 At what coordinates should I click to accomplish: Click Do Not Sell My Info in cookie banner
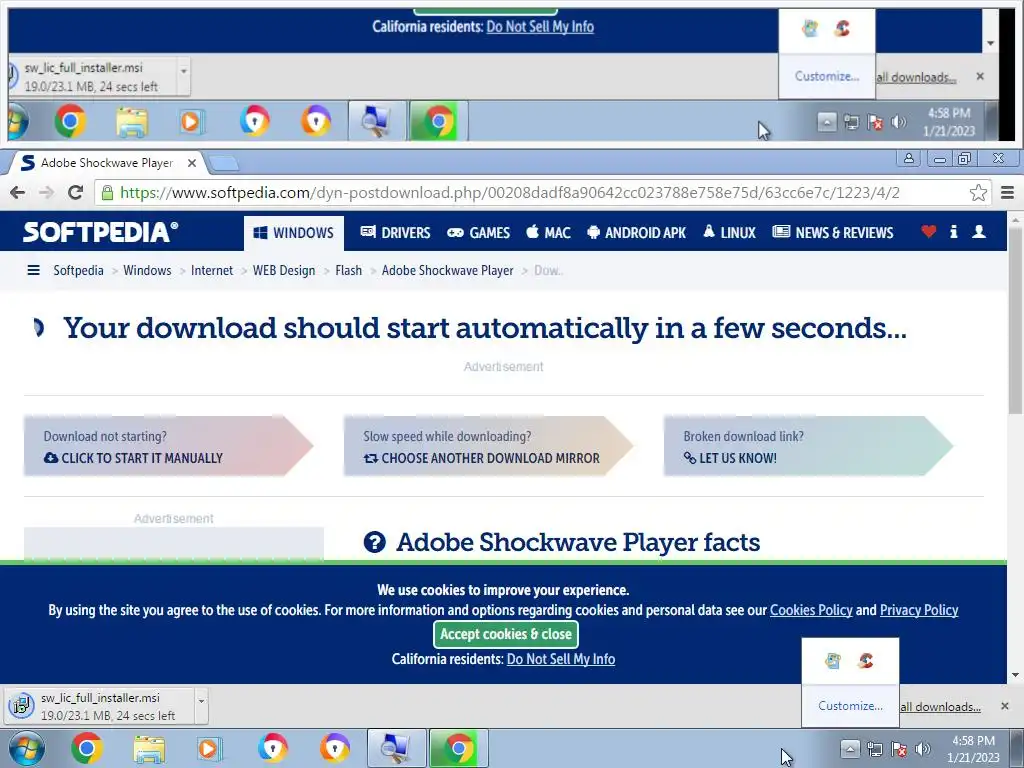pos(561,659)
